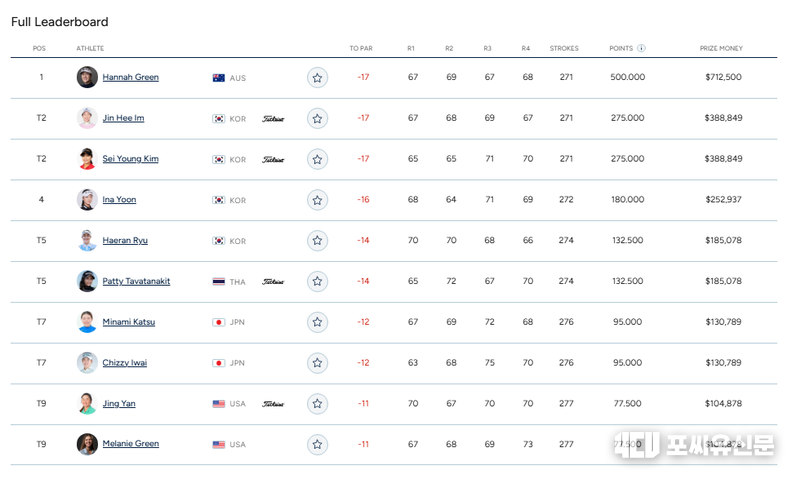792x479 pixels.
Task: Favorite Hannah Green with star icon
Action: pyautogui.click(x=317, y=77)
